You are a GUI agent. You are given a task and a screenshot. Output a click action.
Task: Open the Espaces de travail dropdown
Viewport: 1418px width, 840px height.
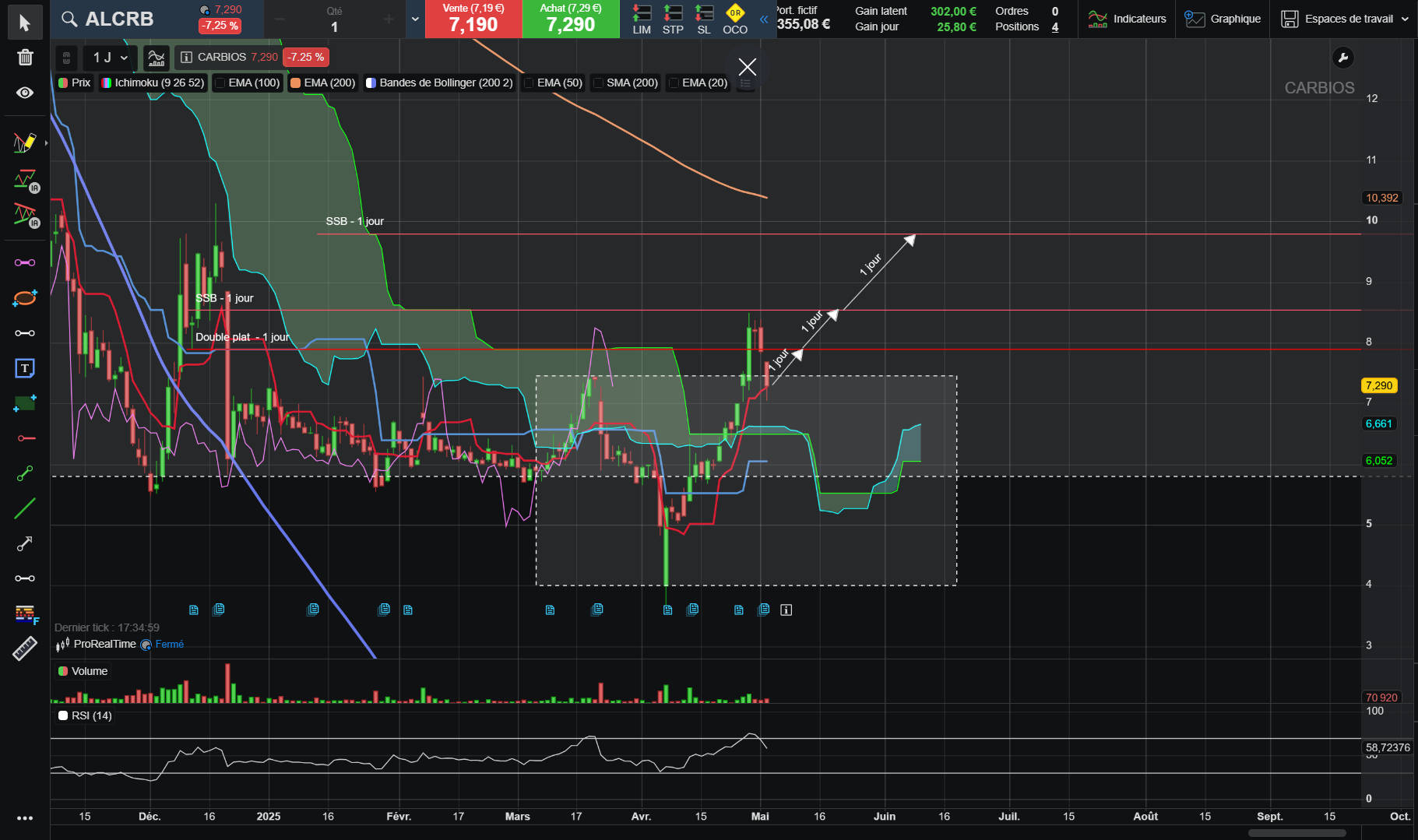1345,19
